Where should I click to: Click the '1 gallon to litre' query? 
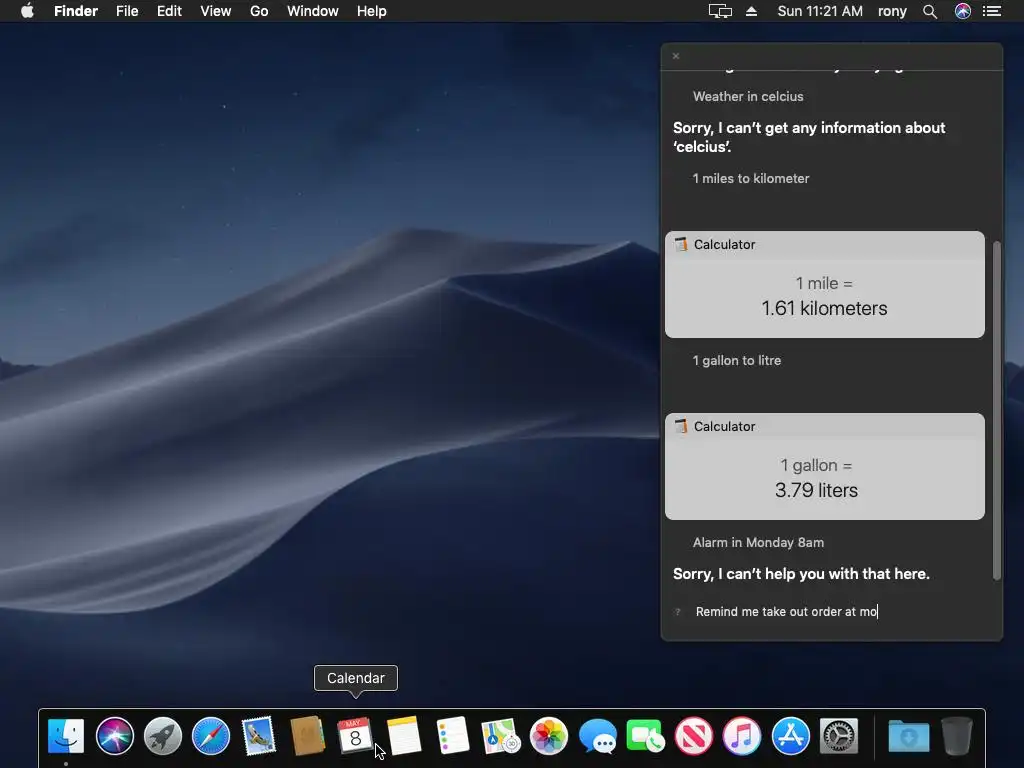click(737, 360)
